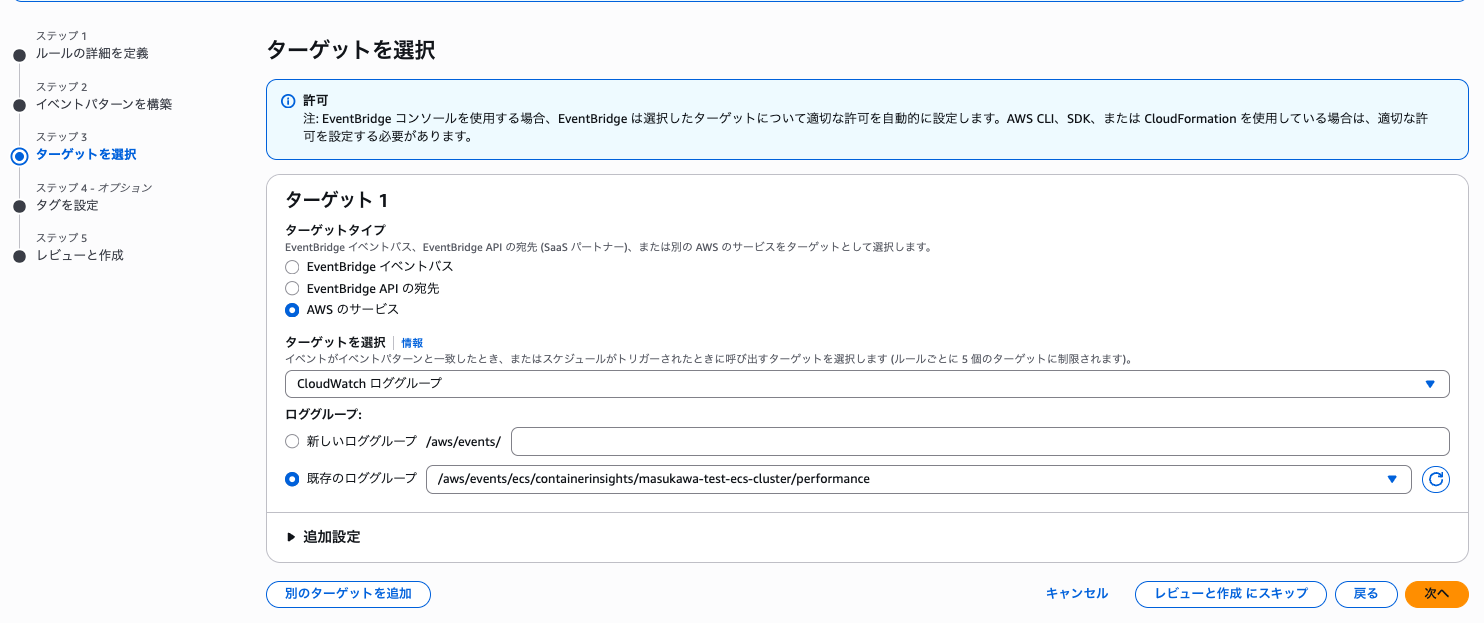Image resolution: width=1484 pixels, height=623 pixels.
Task: Open the CloudWatch ロググループ target dropdown
Action: [866, 383]
